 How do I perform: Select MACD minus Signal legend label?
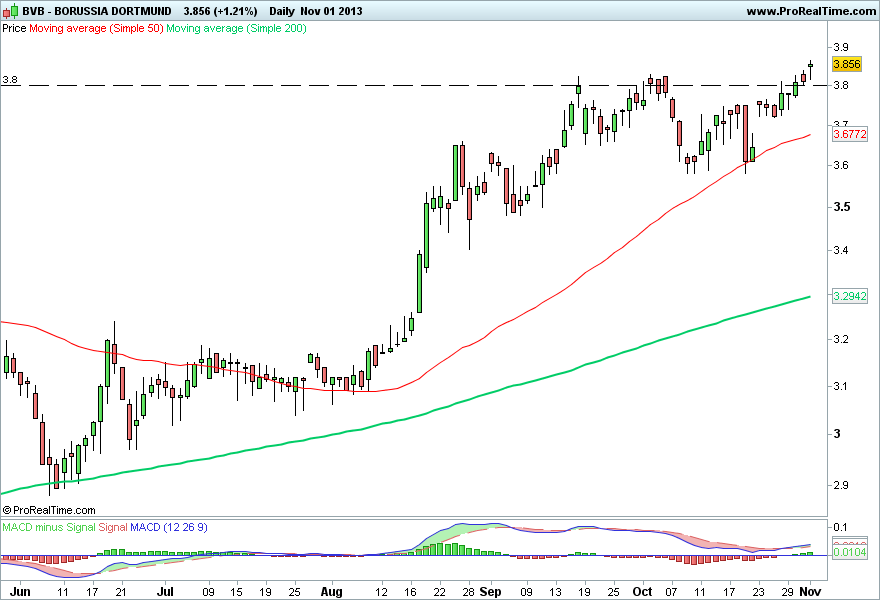[x=49, y=527]
